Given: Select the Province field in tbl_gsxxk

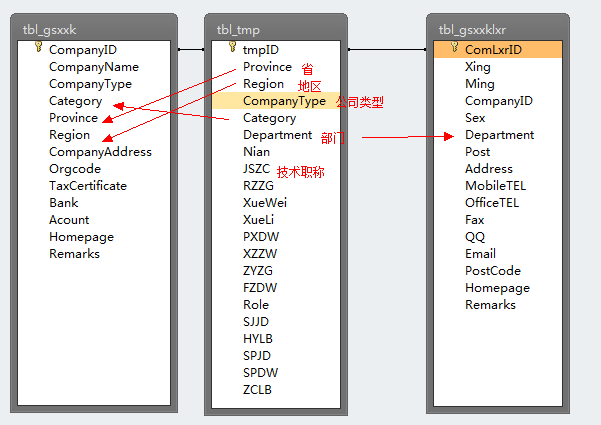Looking at the screenshot, I should click(74, 118).
